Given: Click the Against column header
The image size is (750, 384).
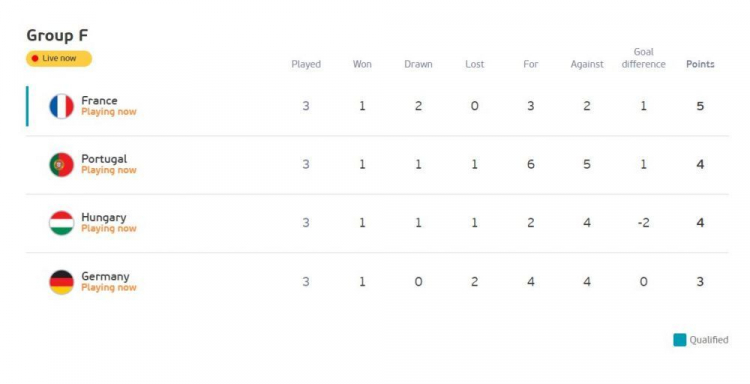Looking at the screenshot, I should [587, 64].
